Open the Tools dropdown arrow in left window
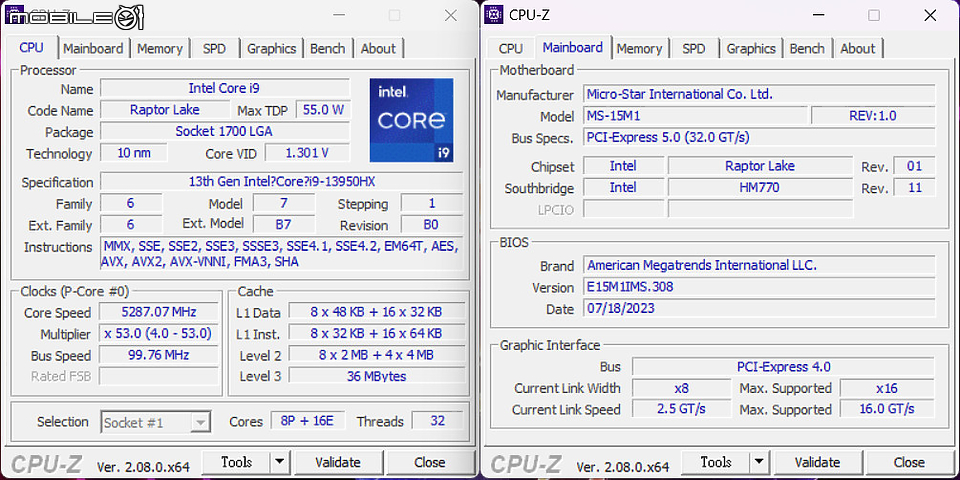Viewport: 960px width, 480px height. point(279,462)
